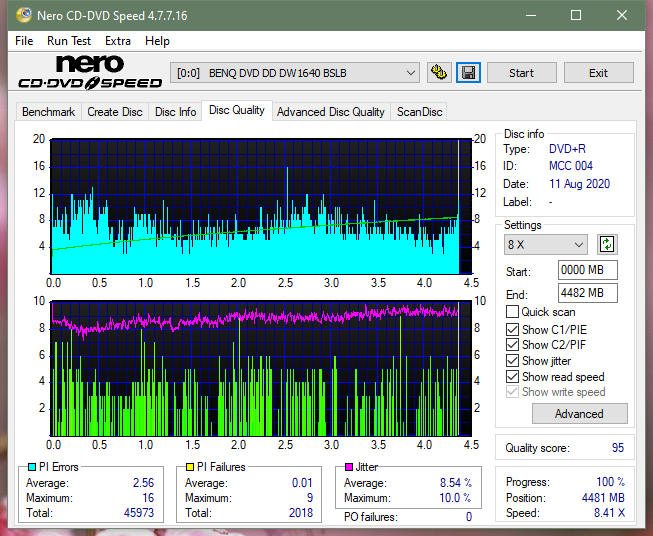Disable Show jitter checkbox
The width and height of the screenshot is (653, 536).
[512, 360]
